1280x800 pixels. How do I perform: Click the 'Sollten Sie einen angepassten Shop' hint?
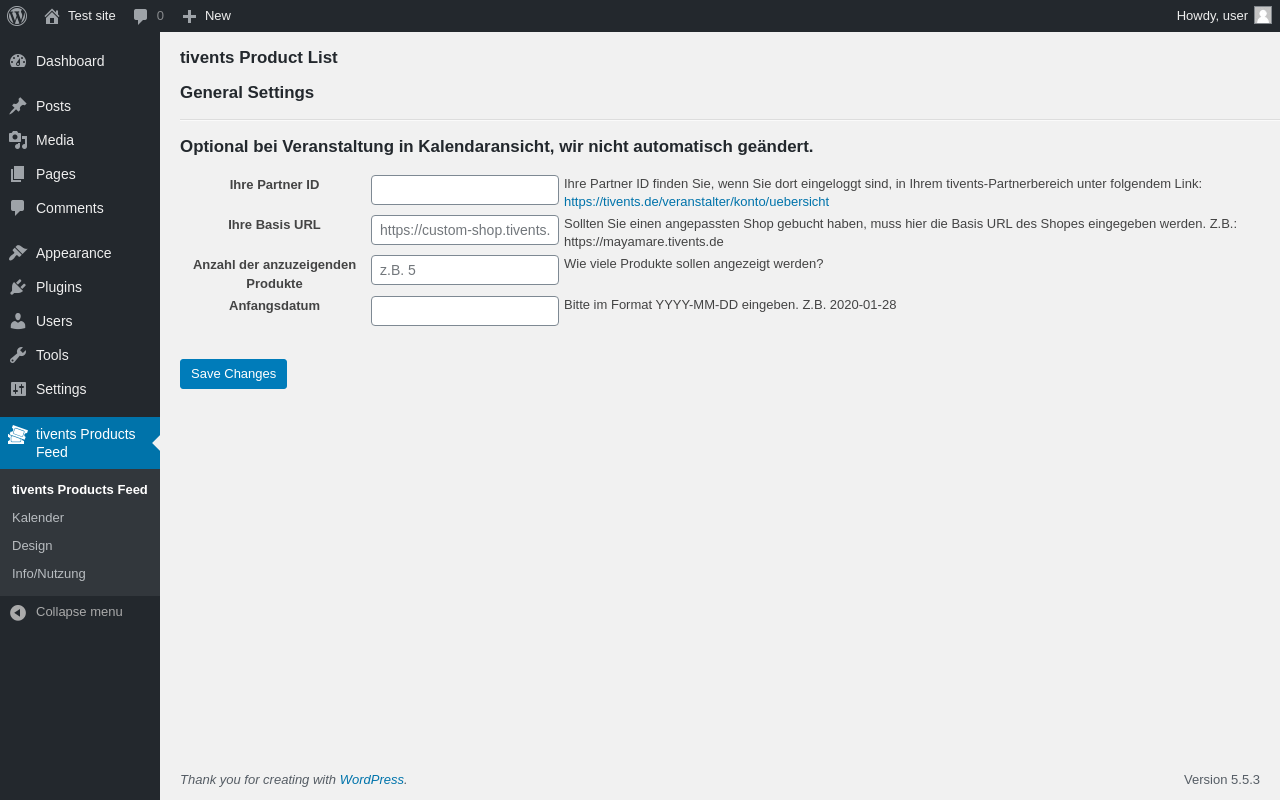[900, 233]
